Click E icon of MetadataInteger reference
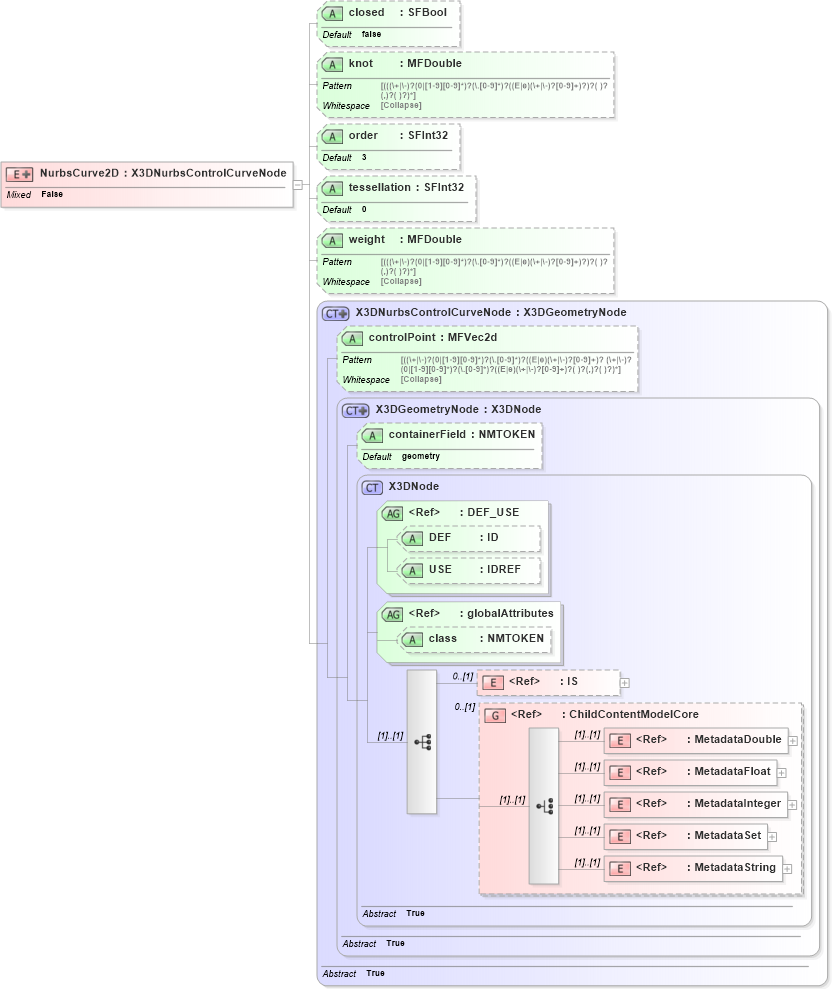 click(x=620, y=805)
